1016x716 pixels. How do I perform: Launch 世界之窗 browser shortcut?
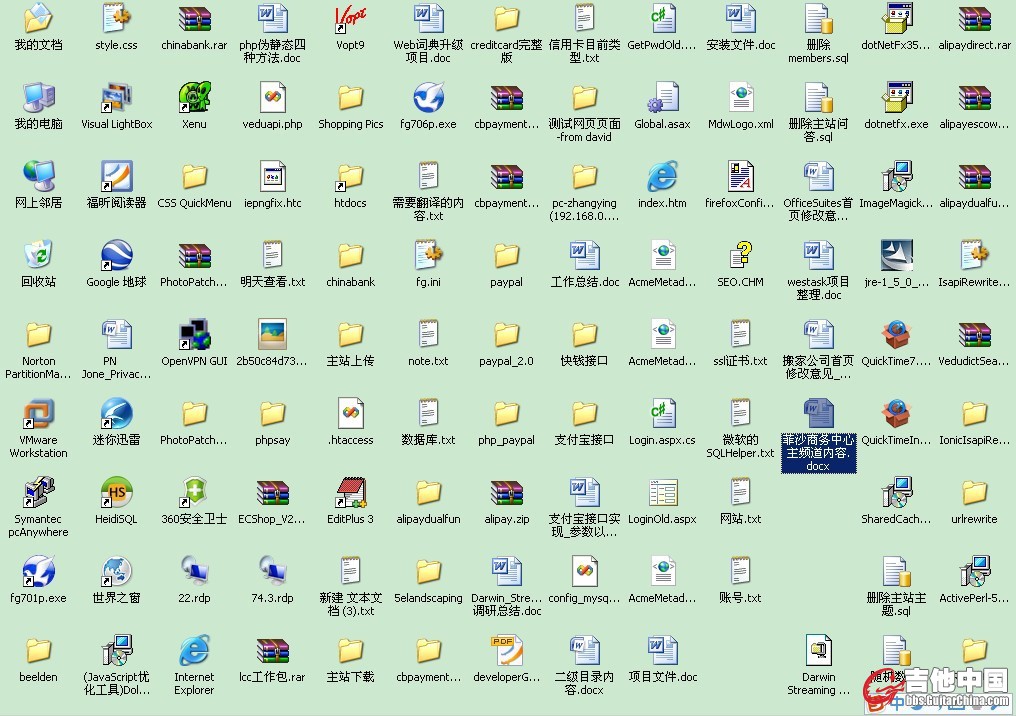116,572
